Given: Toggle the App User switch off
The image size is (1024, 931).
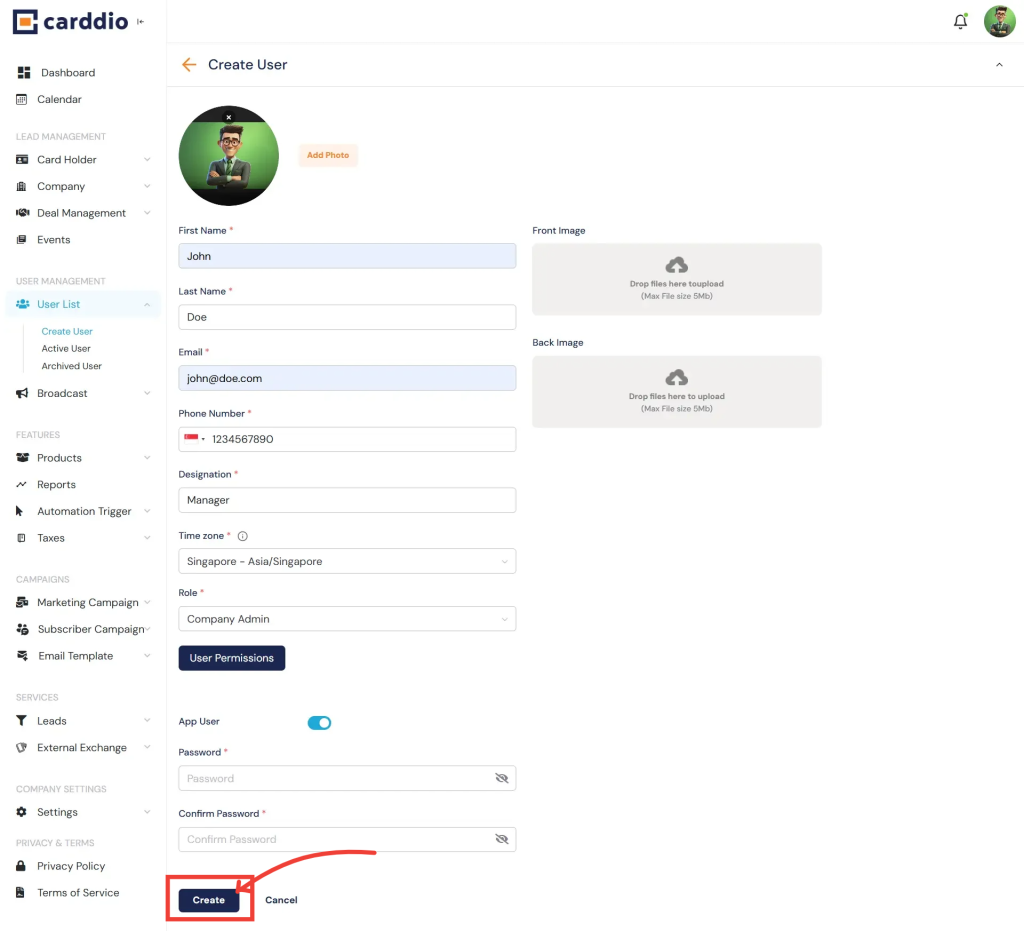Looking at the screenshot, I should (x=319, y=722).
